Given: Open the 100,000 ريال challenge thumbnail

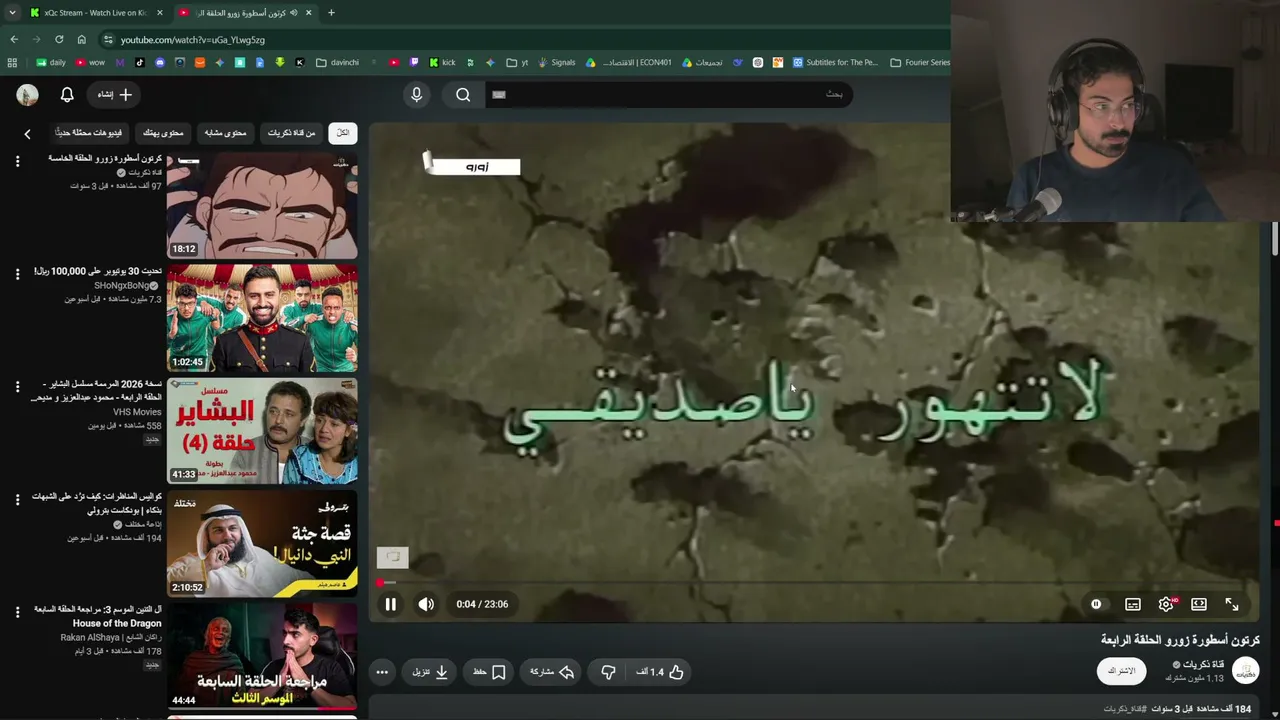Looking at the screenshot, I should click(x=262, y=318).
